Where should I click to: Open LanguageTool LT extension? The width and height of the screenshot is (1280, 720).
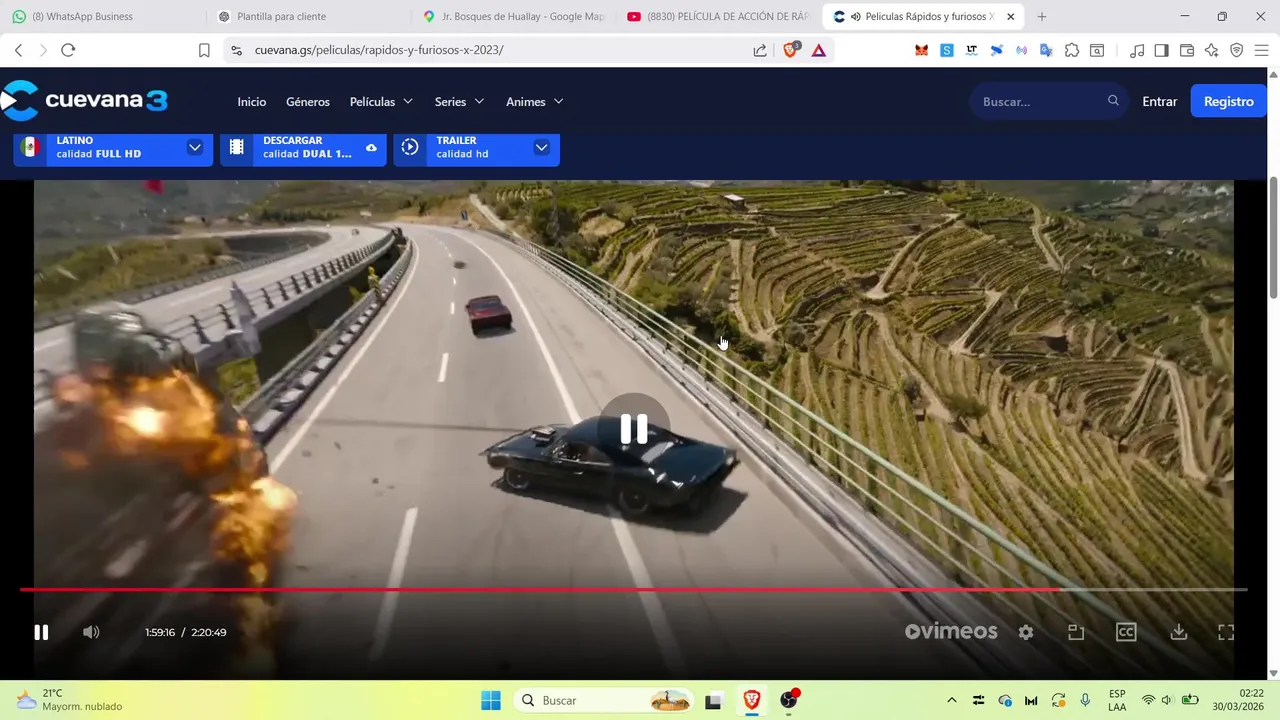point(972,50)
